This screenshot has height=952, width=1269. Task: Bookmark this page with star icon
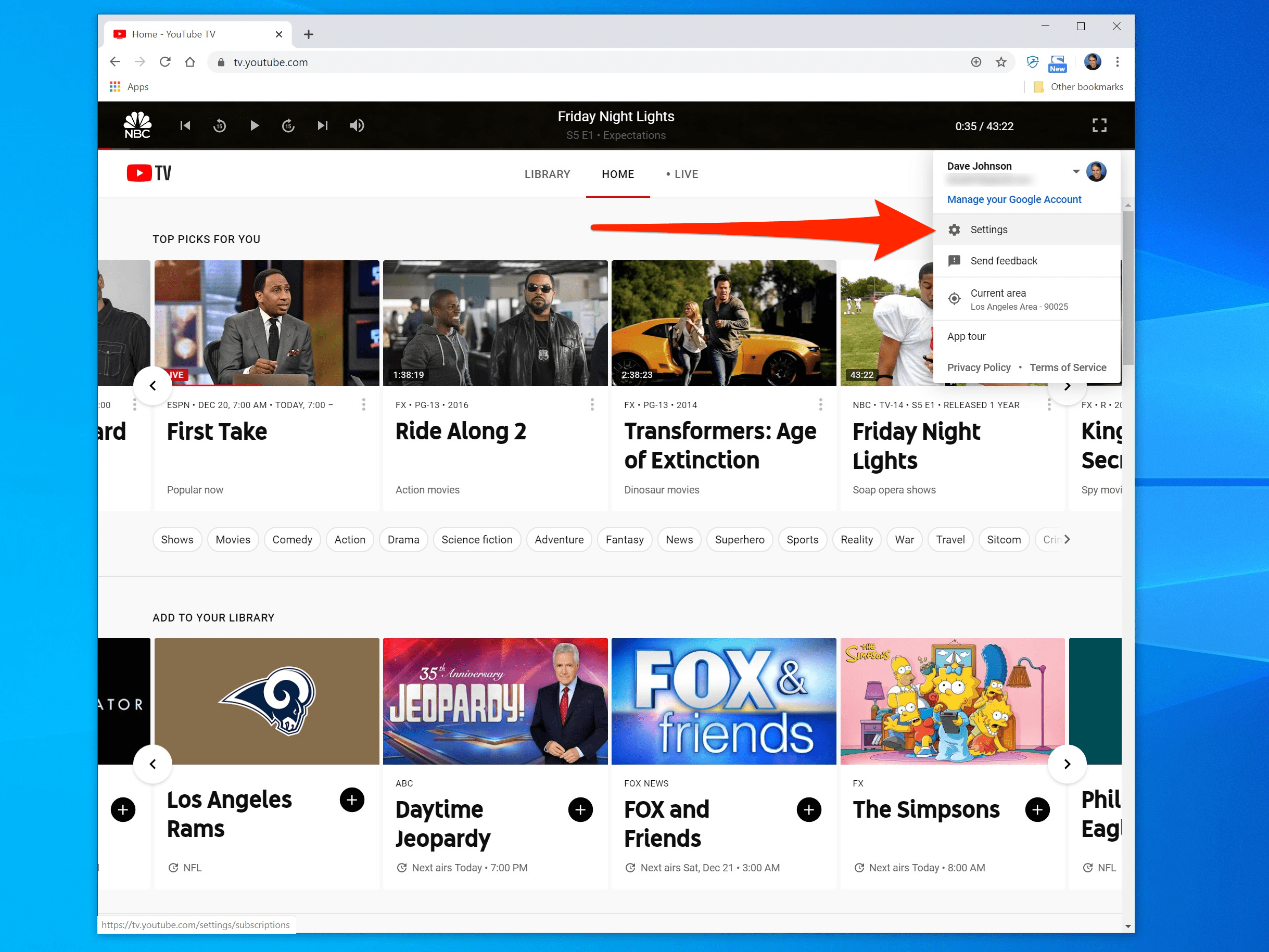[1000, 62]
